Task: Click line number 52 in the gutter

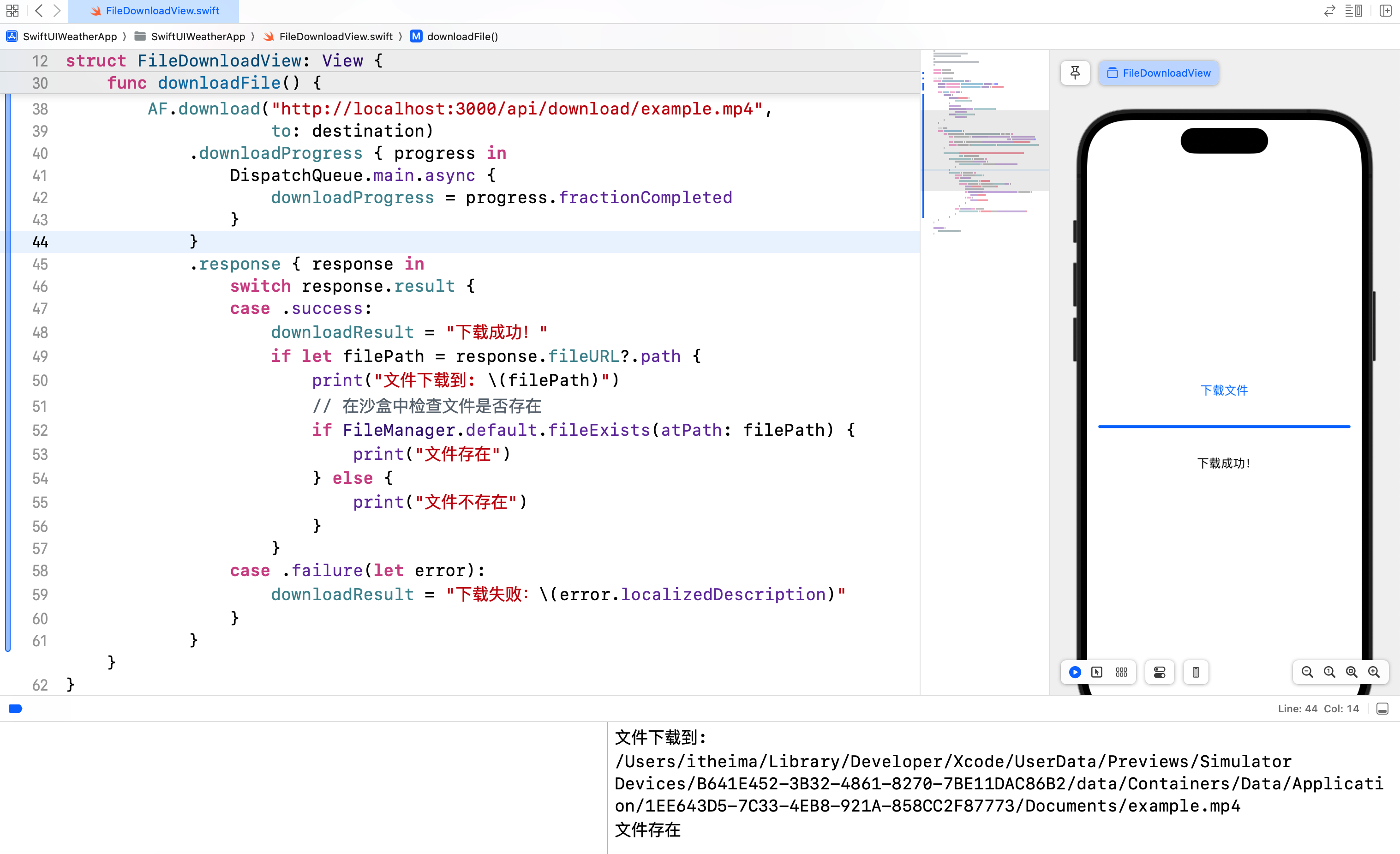Action: tap(40, 430)
